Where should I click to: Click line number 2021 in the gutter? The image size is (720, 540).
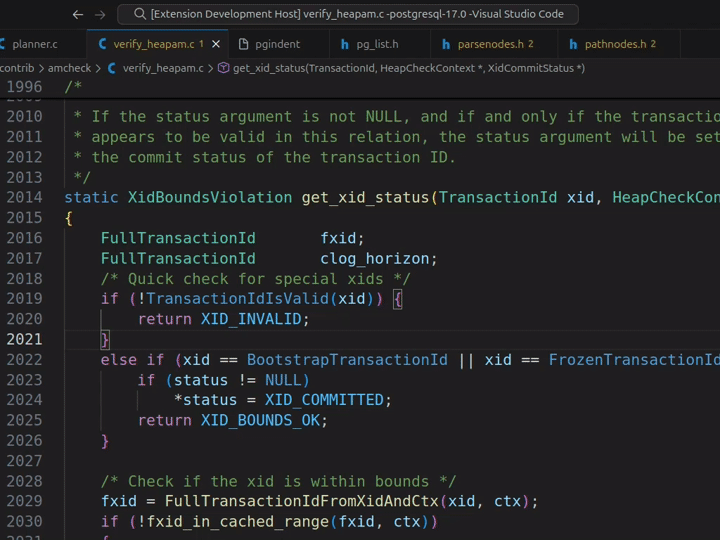point(24,339)
